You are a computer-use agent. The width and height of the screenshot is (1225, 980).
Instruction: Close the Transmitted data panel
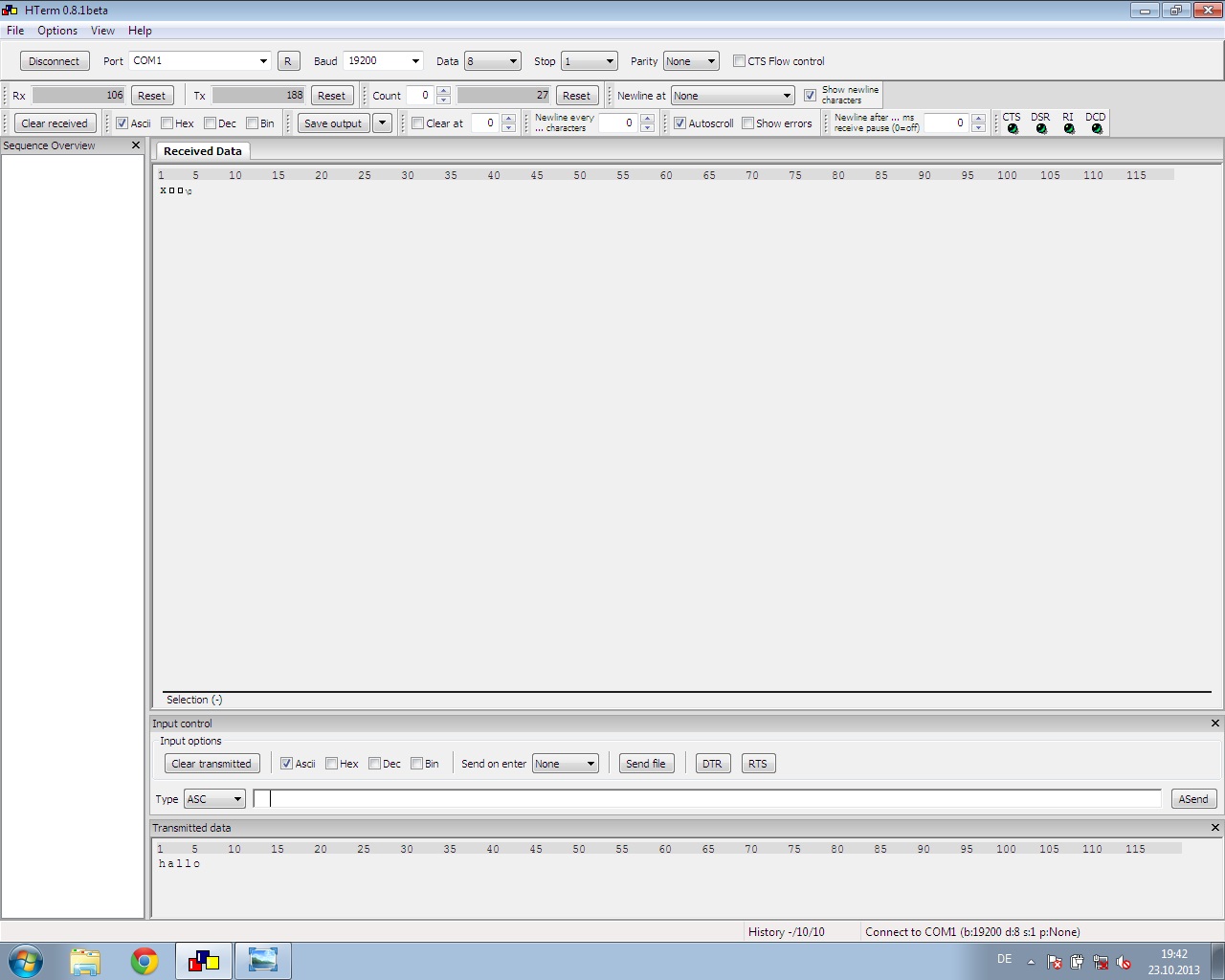pos(1215,828)
